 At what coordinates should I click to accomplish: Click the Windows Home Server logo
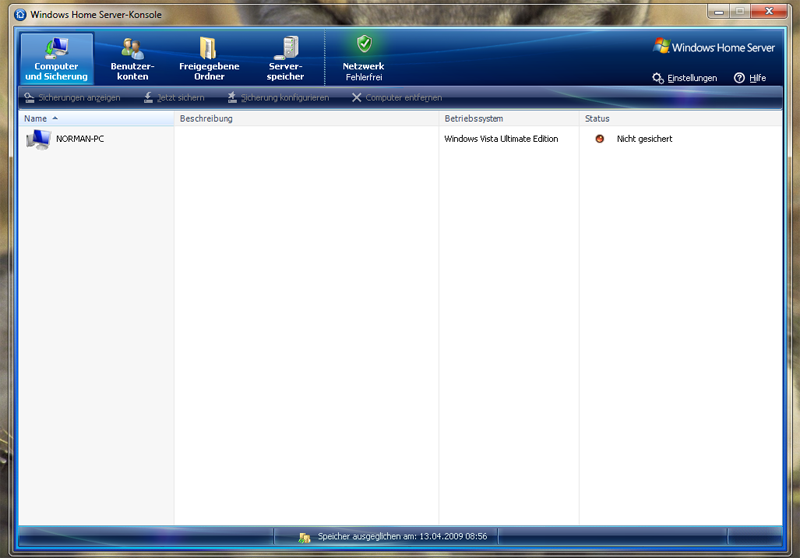click(716, 47)
